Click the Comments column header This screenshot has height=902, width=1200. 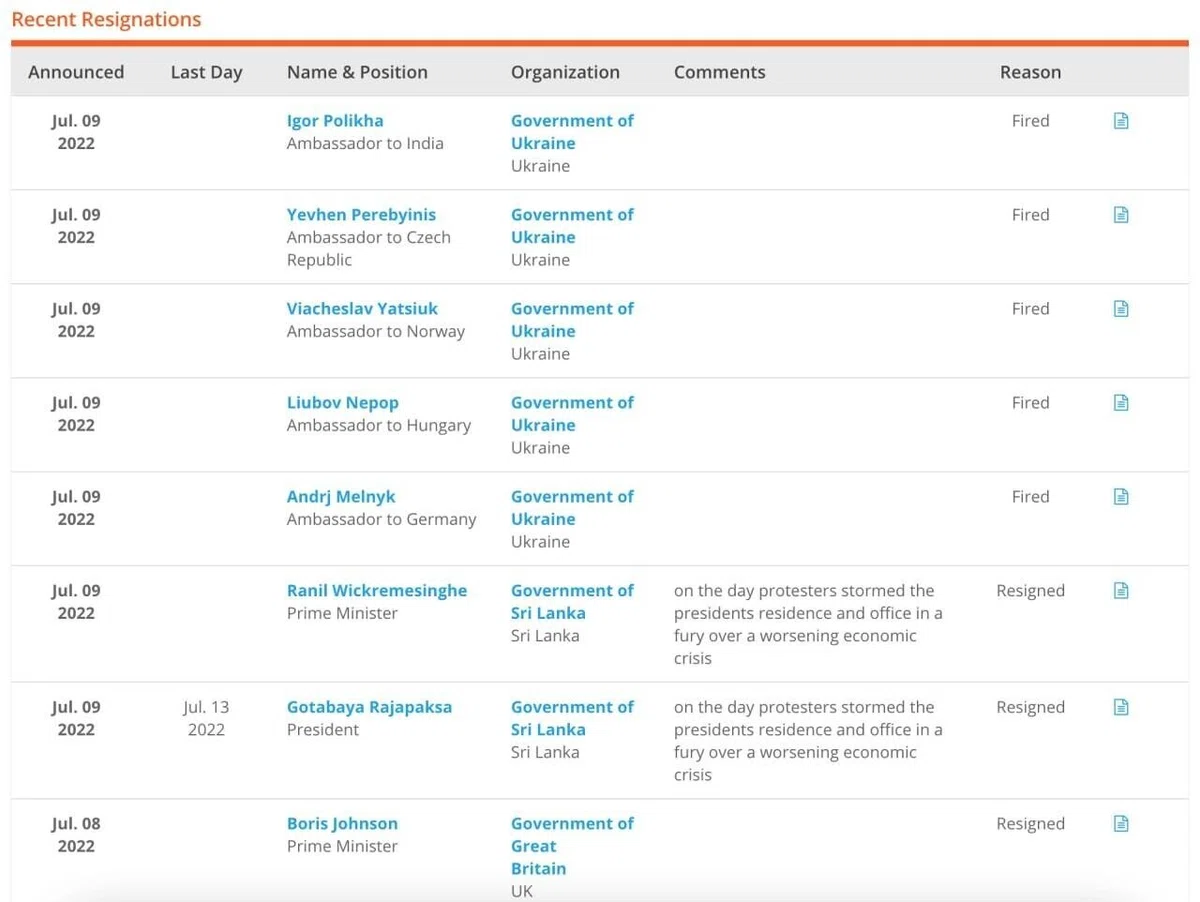719,72
